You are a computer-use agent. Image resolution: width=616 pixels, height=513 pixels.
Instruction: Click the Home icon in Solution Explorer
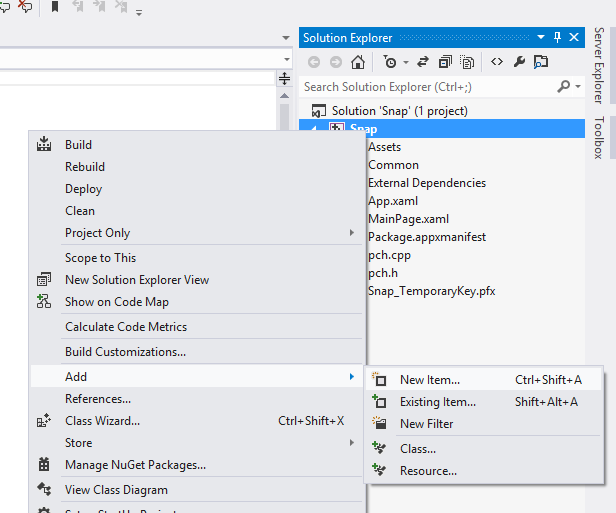coord(357,62)
